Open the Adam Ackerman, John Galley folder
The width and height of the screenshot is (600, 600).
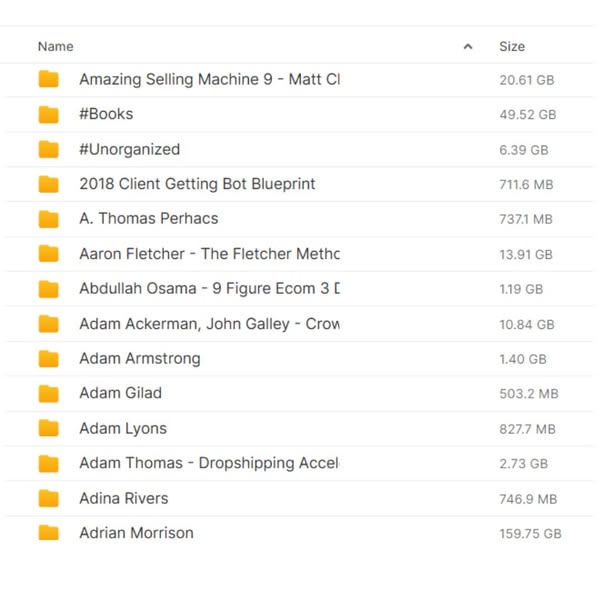pyautogui.click(x=209, y=324)
